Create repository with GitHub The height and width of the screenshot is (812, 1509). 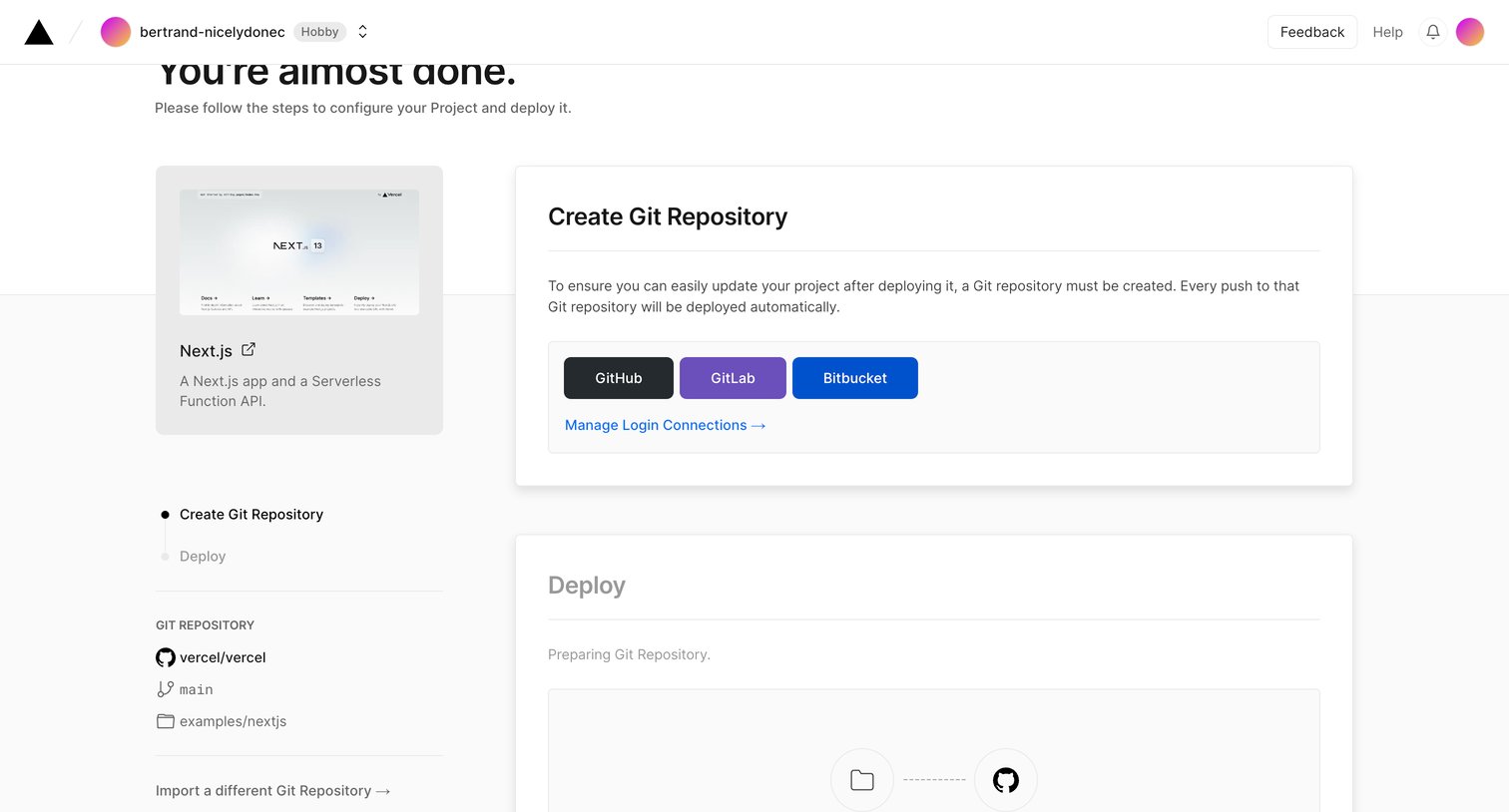(x=619, y=378)
